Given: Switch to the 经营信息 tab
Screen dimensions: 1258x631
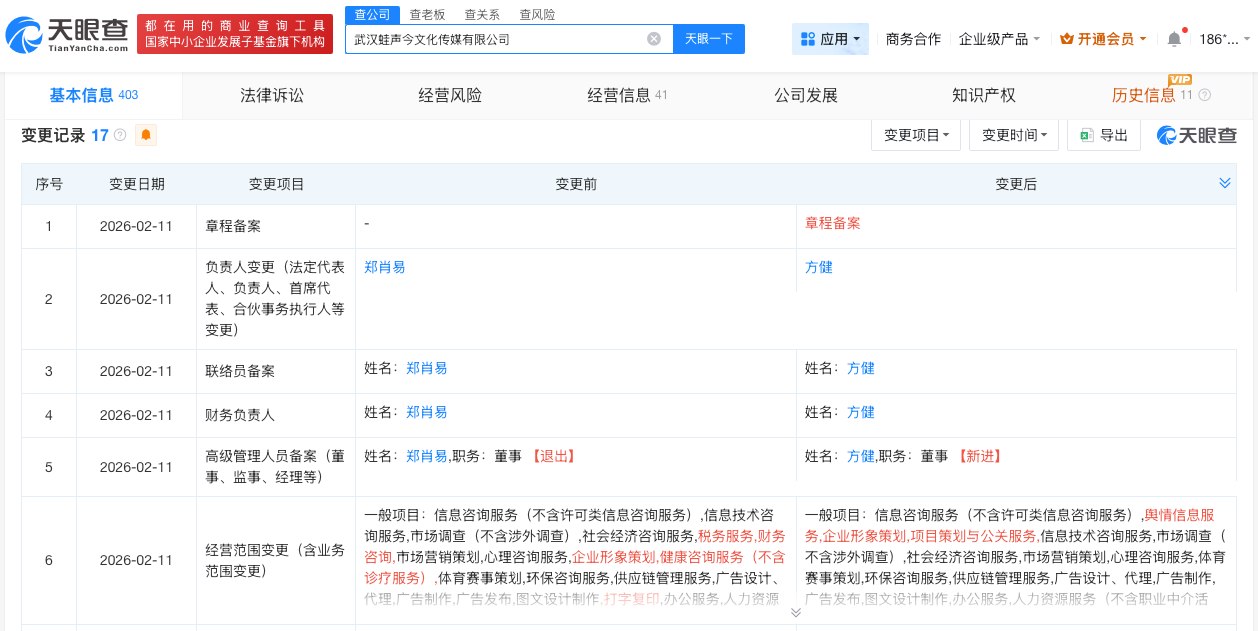Looking at the screenshot, I should (620, 95).
